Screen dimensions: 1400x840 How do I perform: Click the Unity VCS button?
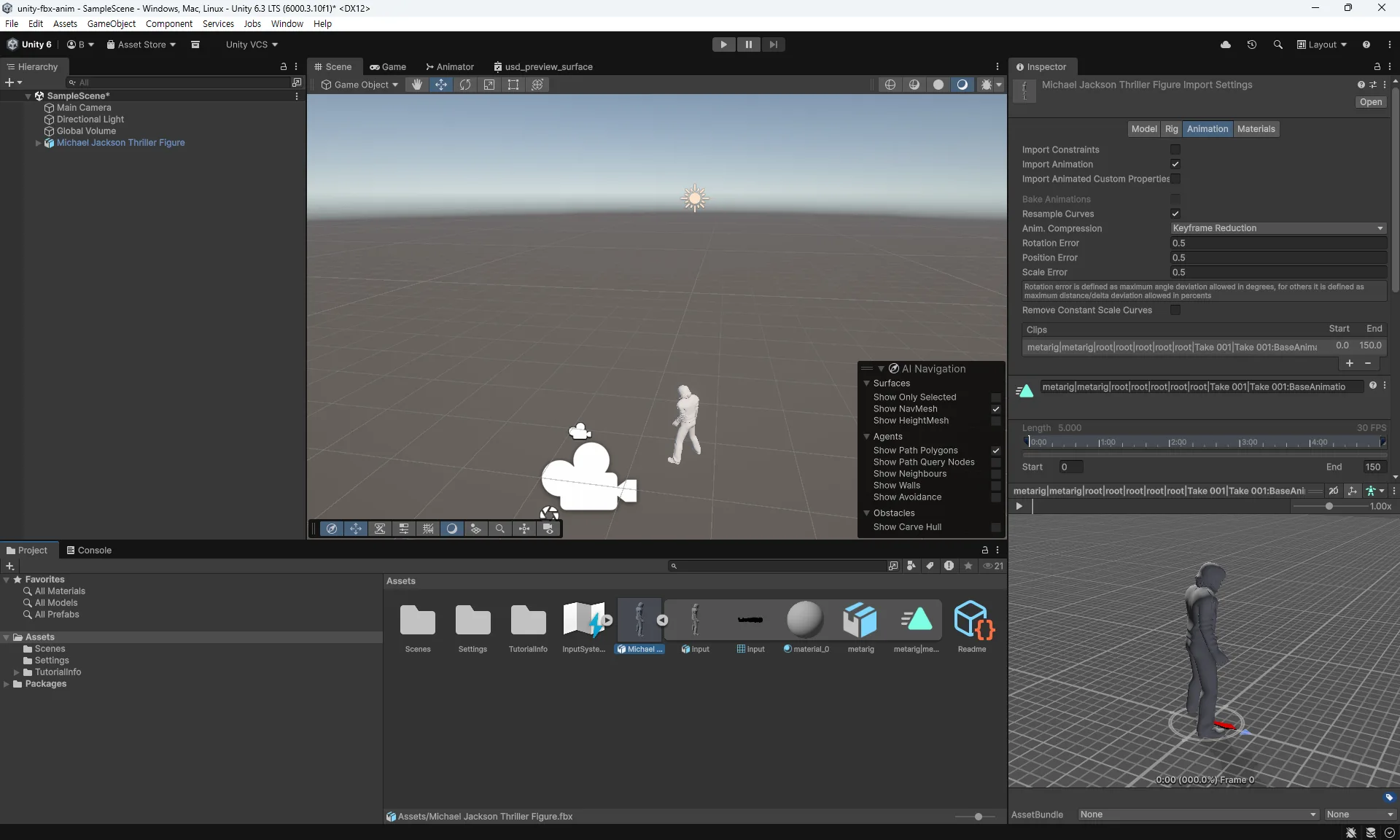click(x=252, y=44)
